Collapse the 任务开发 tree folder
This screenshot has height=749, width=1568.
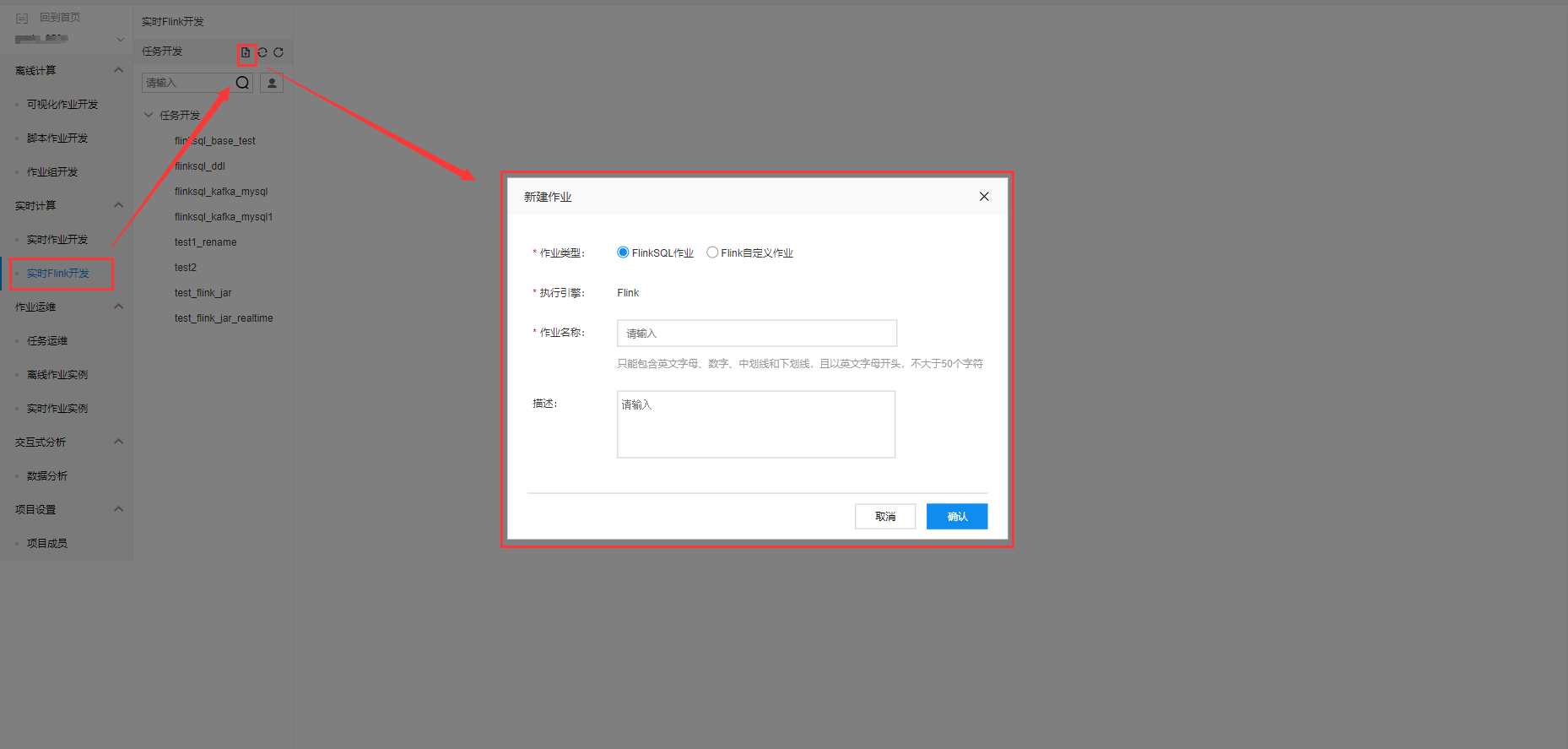click(x=149, y=116)
